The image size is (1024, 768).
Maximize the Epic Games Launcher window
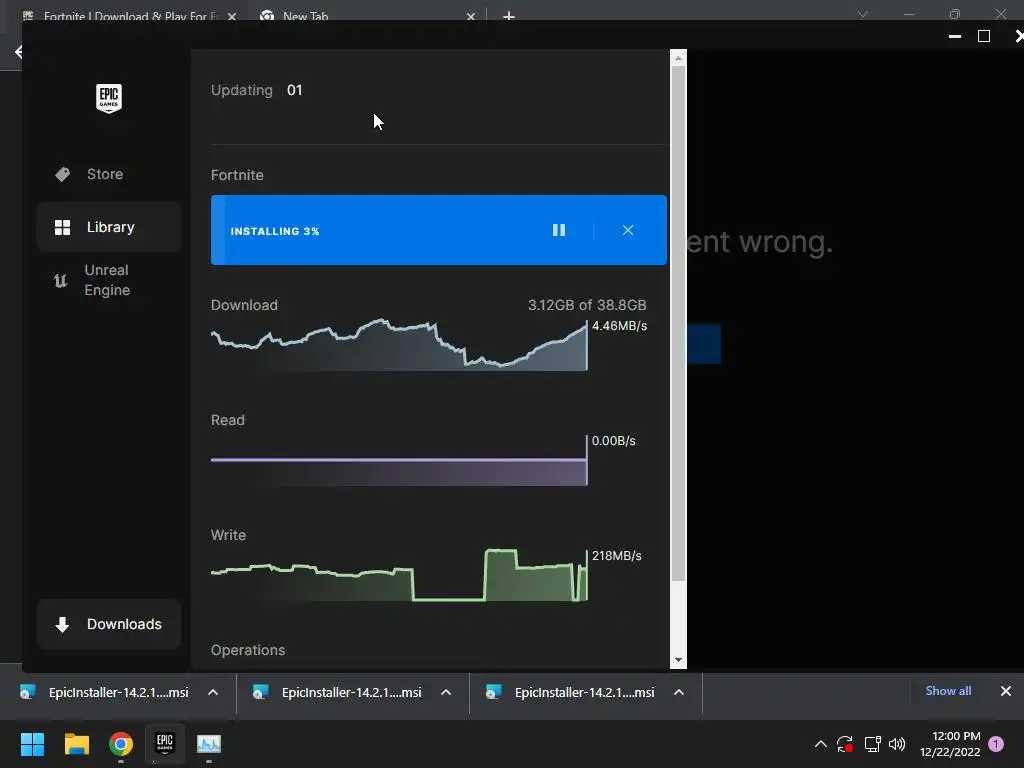(x=984, y=36)
